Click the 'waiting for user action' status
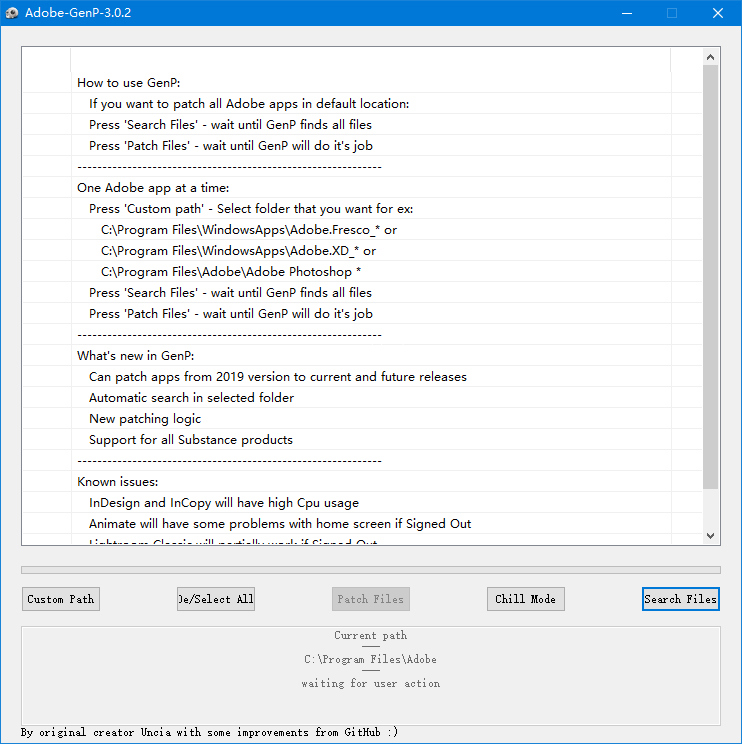Image resolution: width=742 pixels, height=744 pixels. [x=371, y=683]
